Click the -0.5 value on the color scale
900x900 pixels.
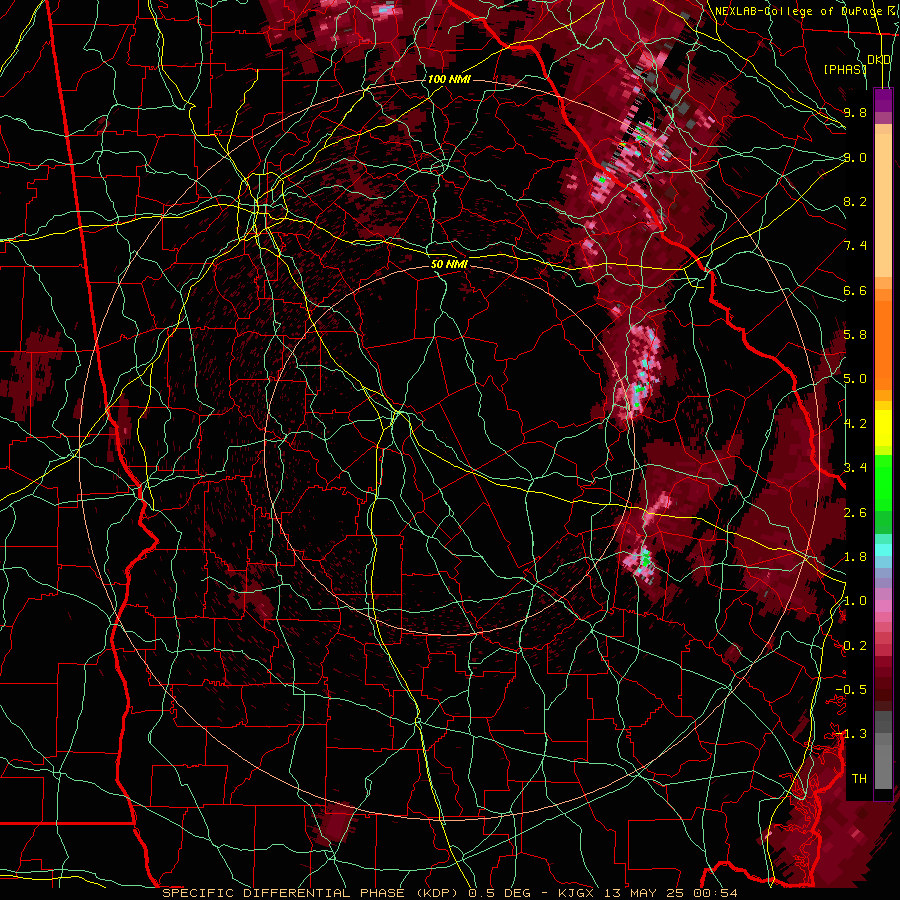point(851,690)
